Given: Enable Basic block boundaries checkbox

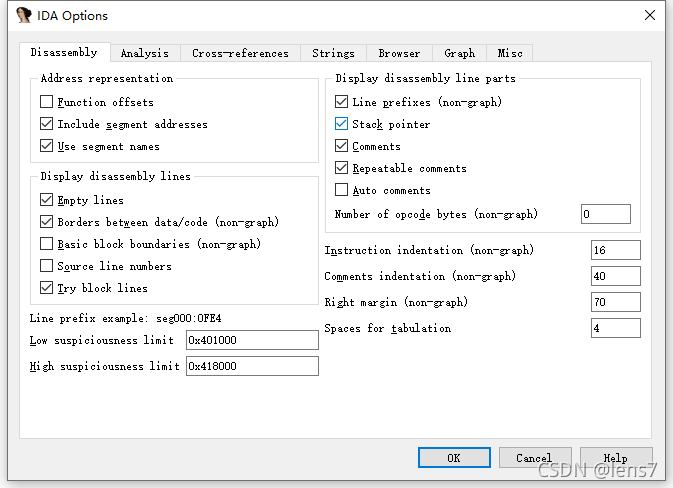Looking at the screenshot, I should point(46,243).
